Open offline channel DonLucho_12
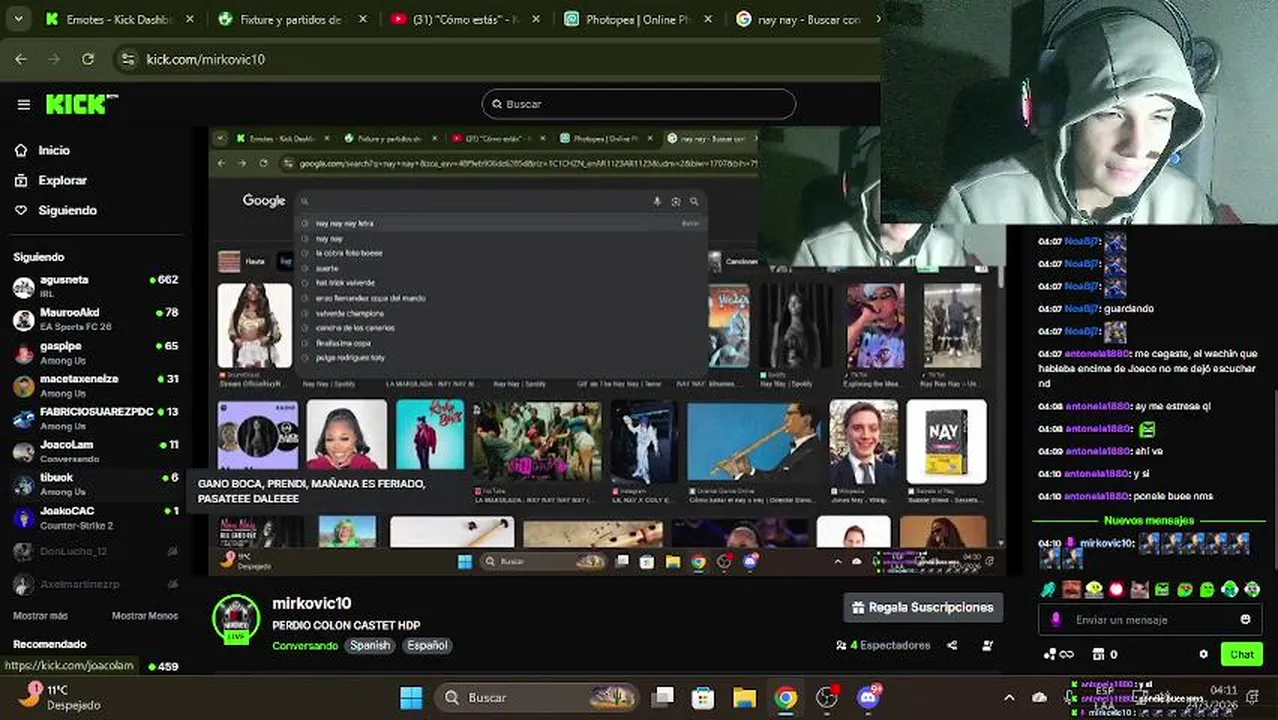The image size is (1278, 720). coord(95,551)
